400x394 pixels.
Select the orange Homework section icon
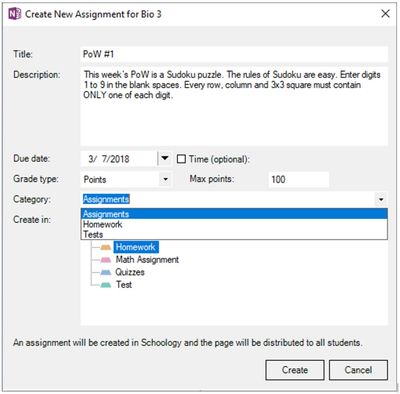click(x=106, y=247)
